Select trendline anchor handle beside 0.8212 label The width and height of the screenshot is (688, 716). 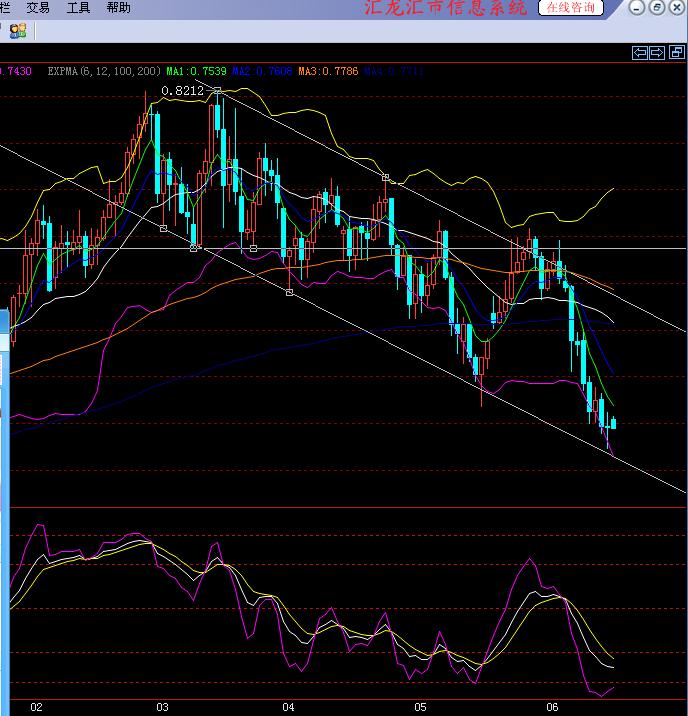(x=218, y=90)
